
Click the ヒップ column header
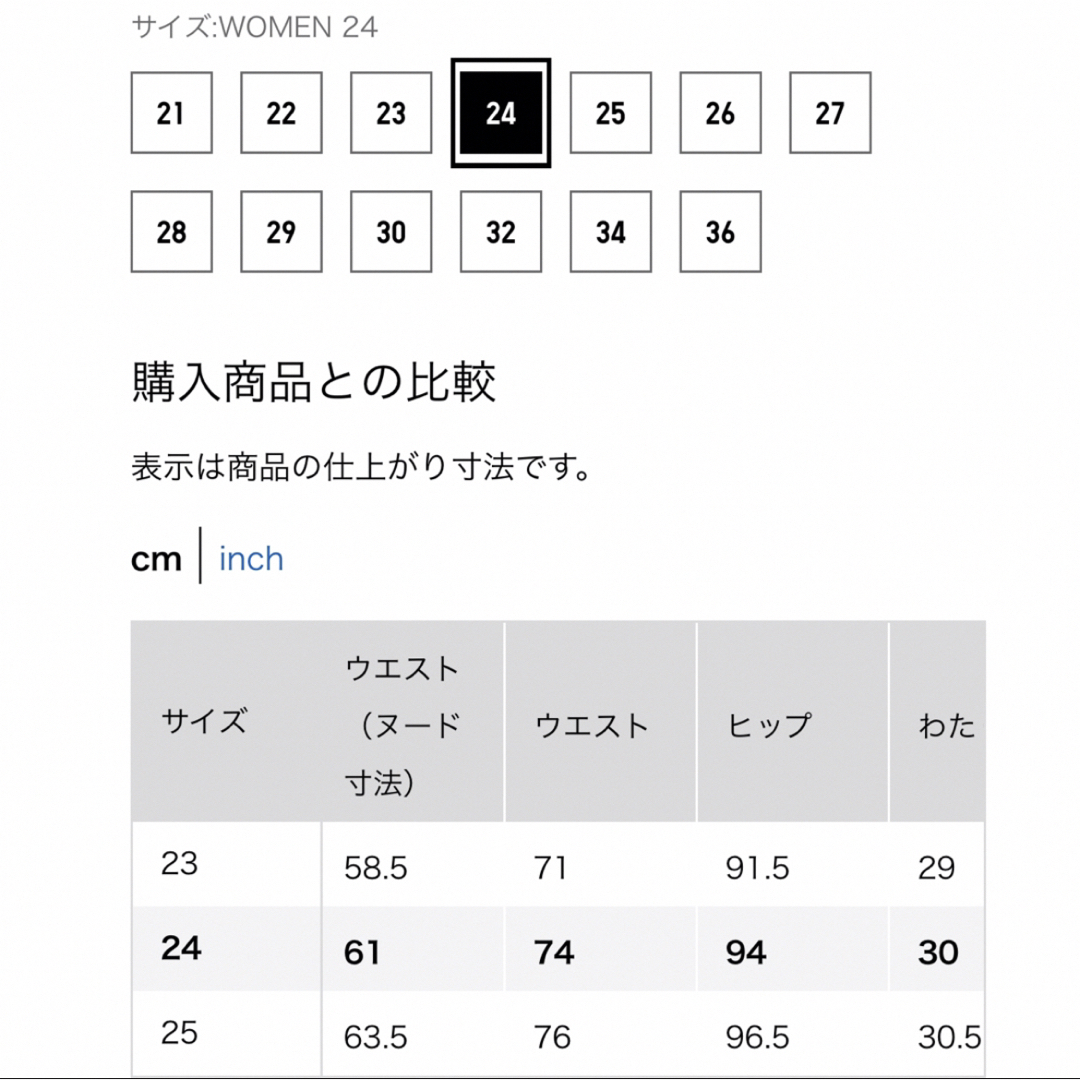click(792, 722)
